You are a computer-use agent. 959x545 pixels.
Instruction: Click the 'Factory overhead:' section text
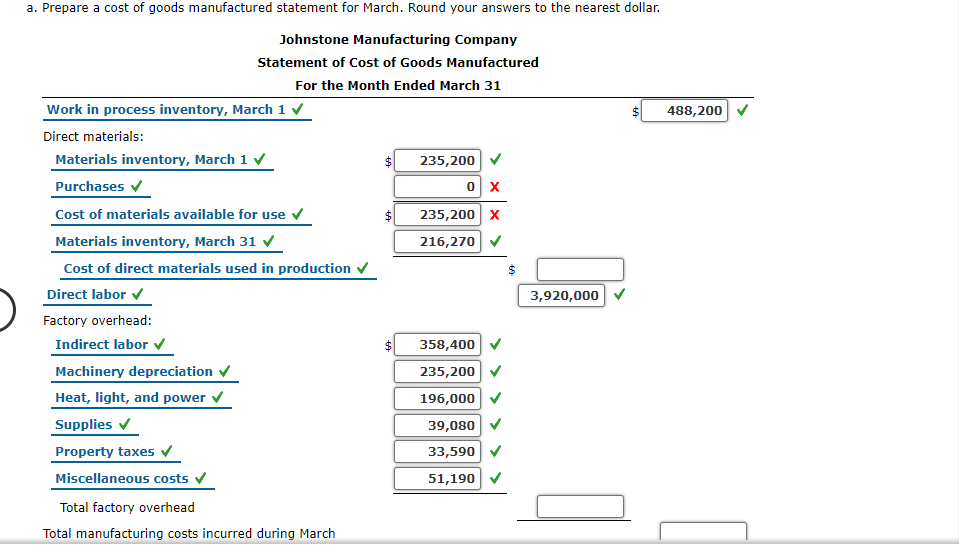pos(97,321)
